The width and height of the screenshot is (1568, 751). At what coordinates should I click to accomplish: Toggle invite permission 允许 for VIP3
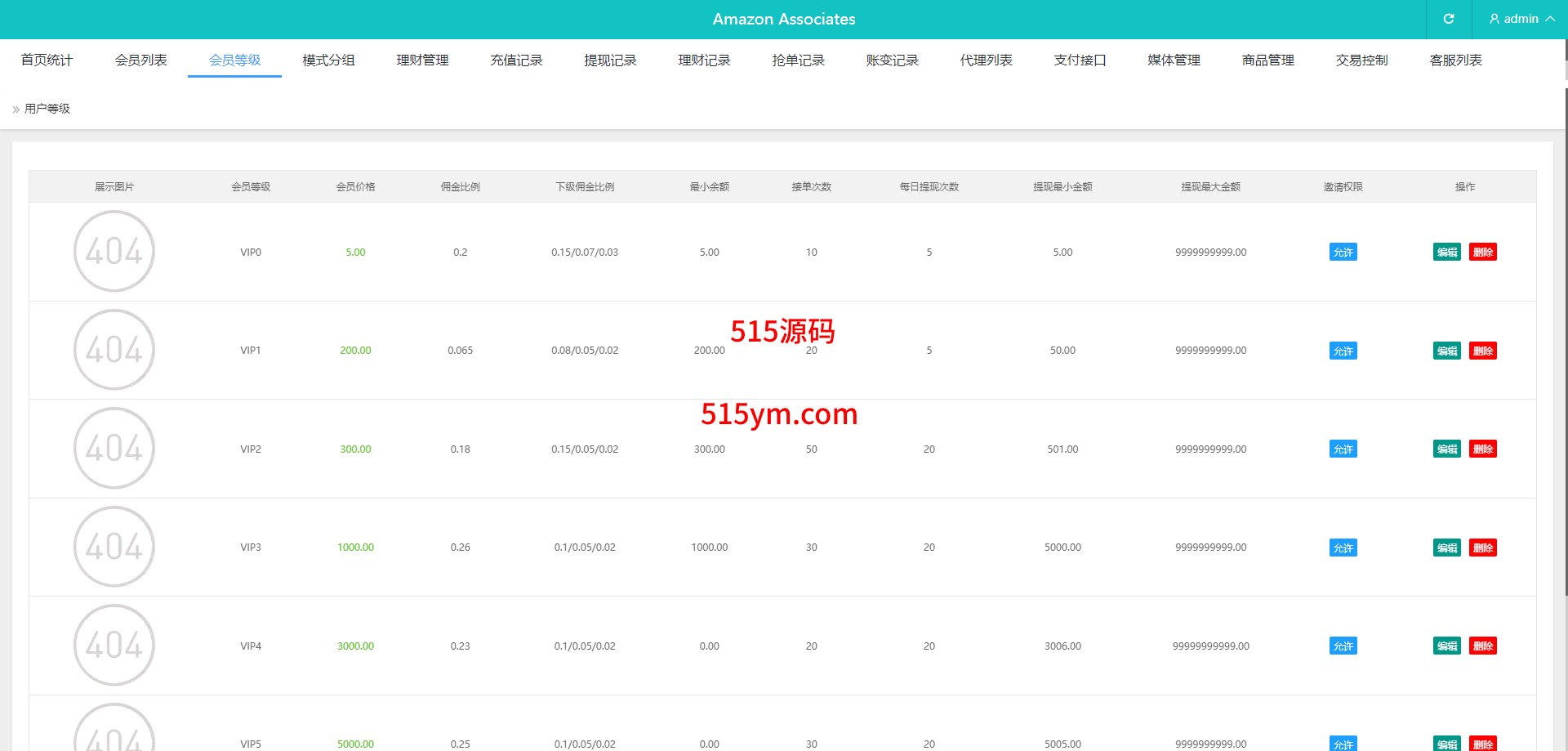(x=1343, y=548)
